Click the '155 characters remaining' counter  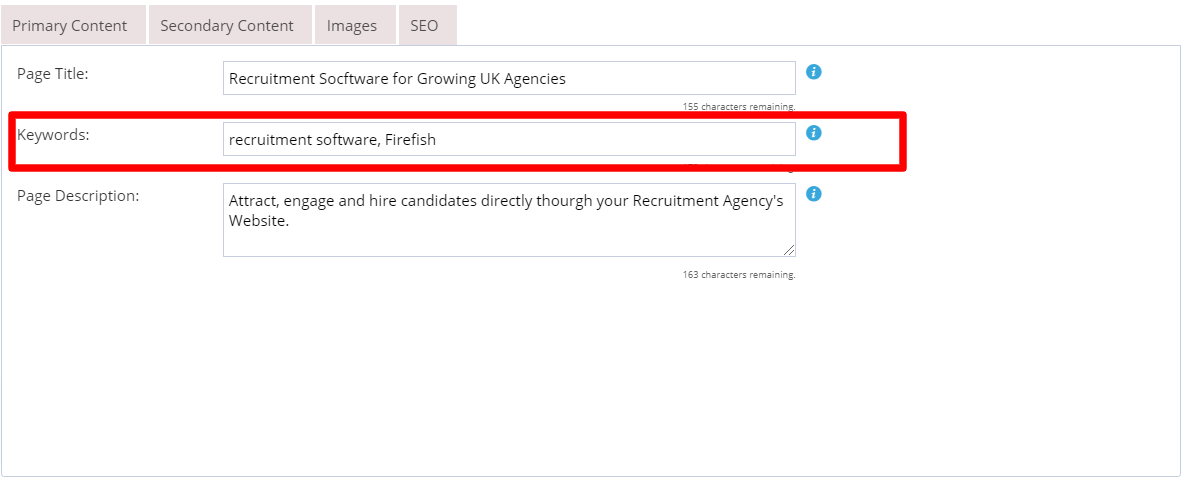pyautogui.click(x=739, y=107)
